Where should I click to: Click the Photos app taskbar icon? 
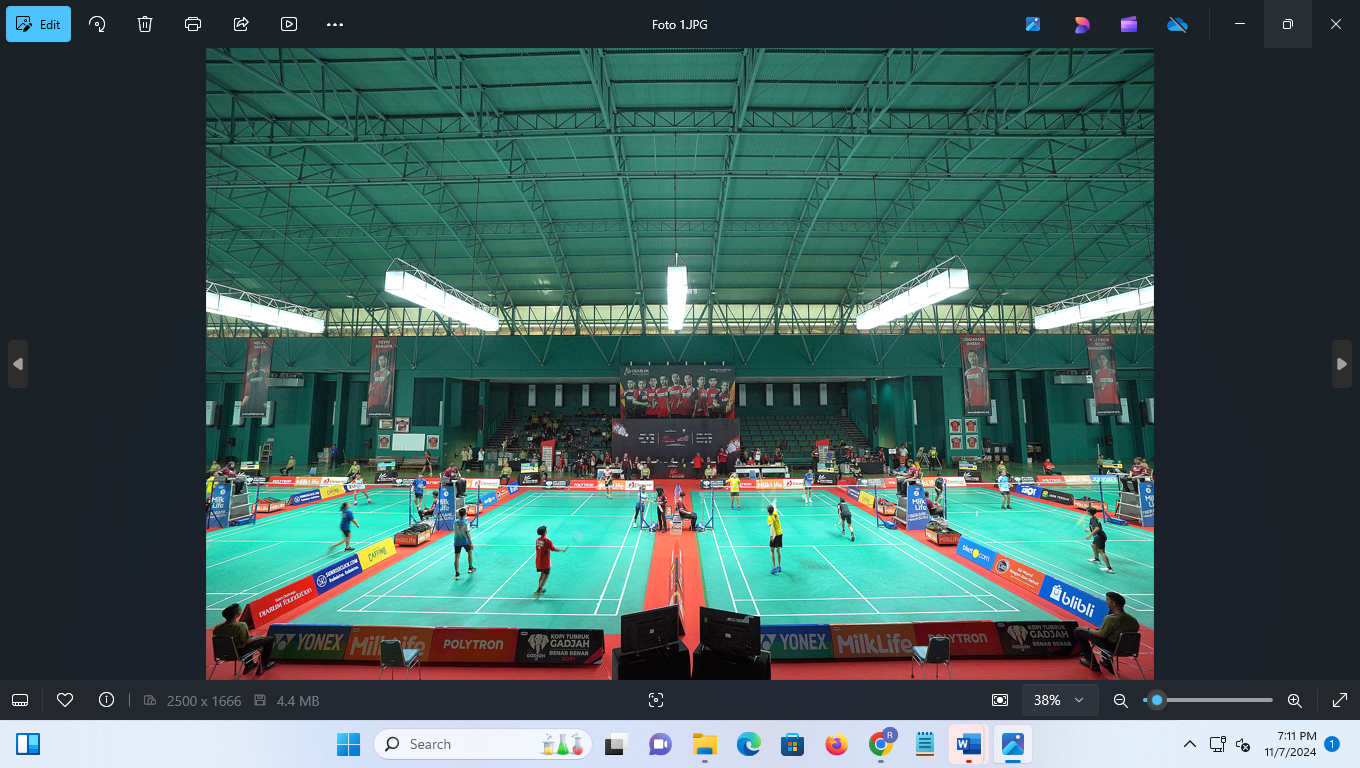point(1013,744)
